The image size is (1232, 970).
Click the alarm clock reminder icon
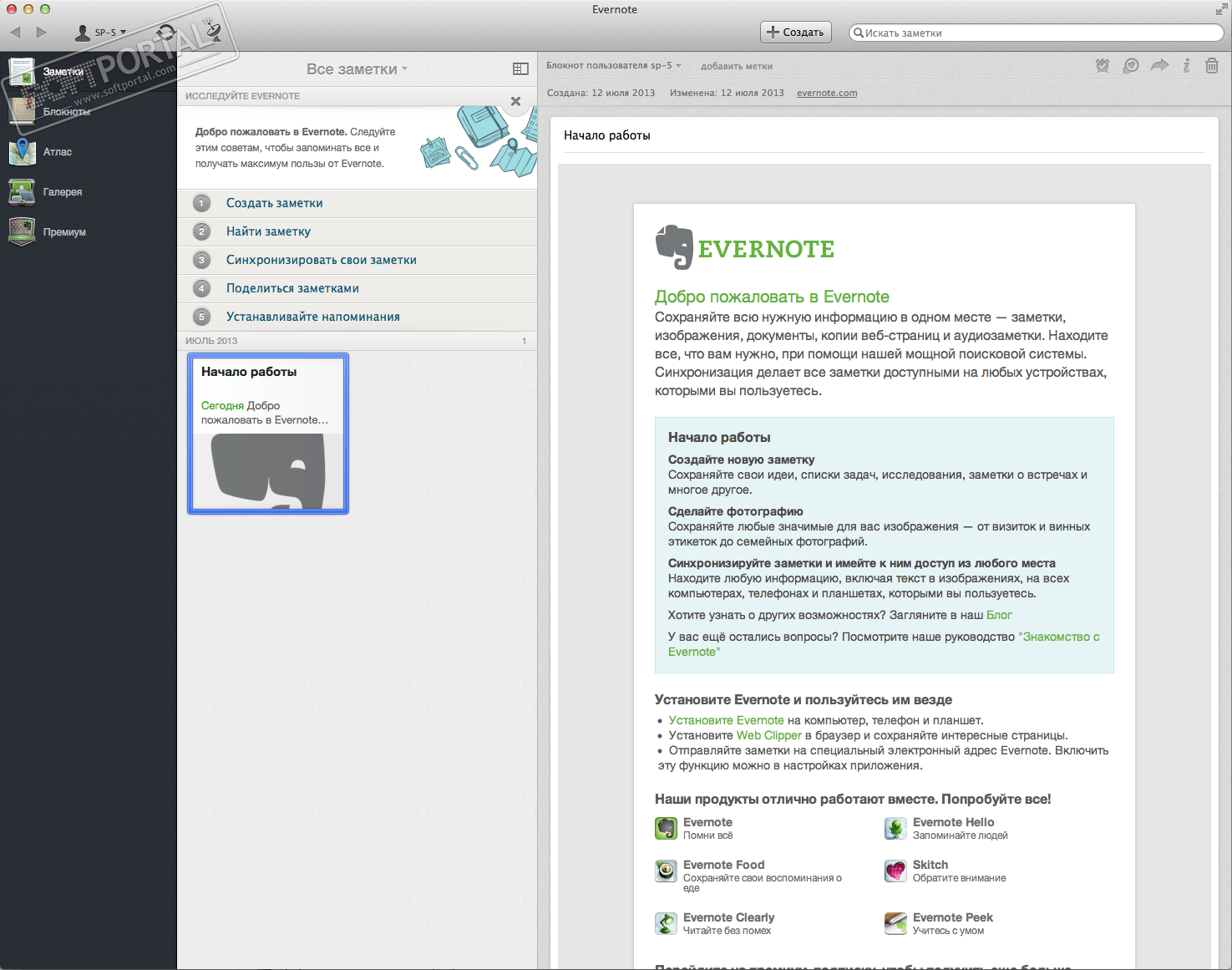[x=1103, y=65]
